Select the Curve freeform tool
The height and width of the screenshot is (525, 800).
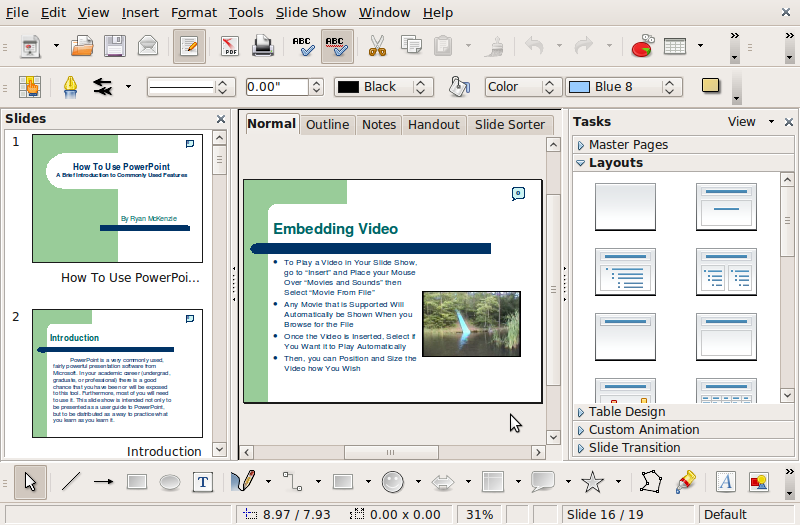tap(243, 481)
